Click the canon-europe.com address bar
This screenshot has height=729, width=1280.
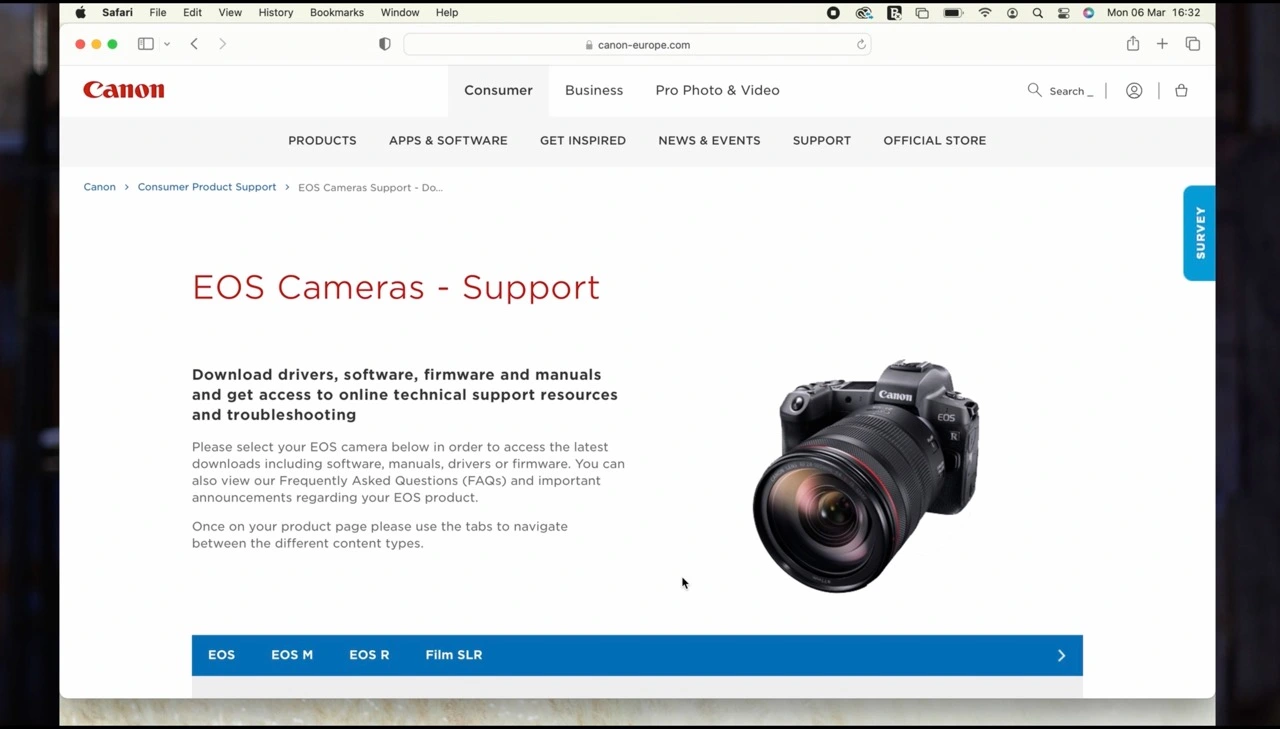(x=637, y=44)
